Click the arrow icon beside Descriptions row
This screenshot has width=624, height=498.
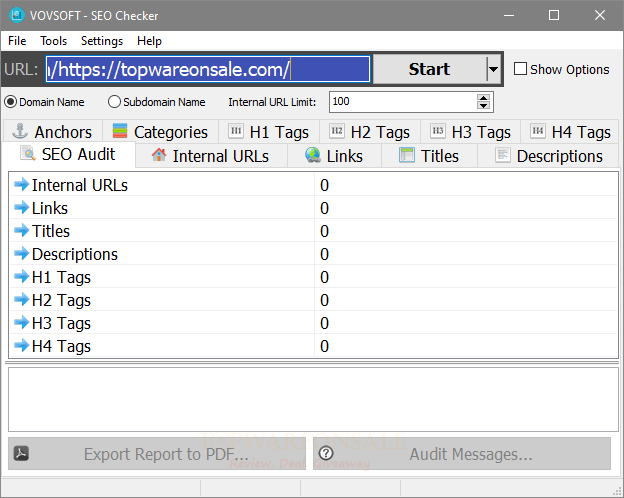click(21, 253)
